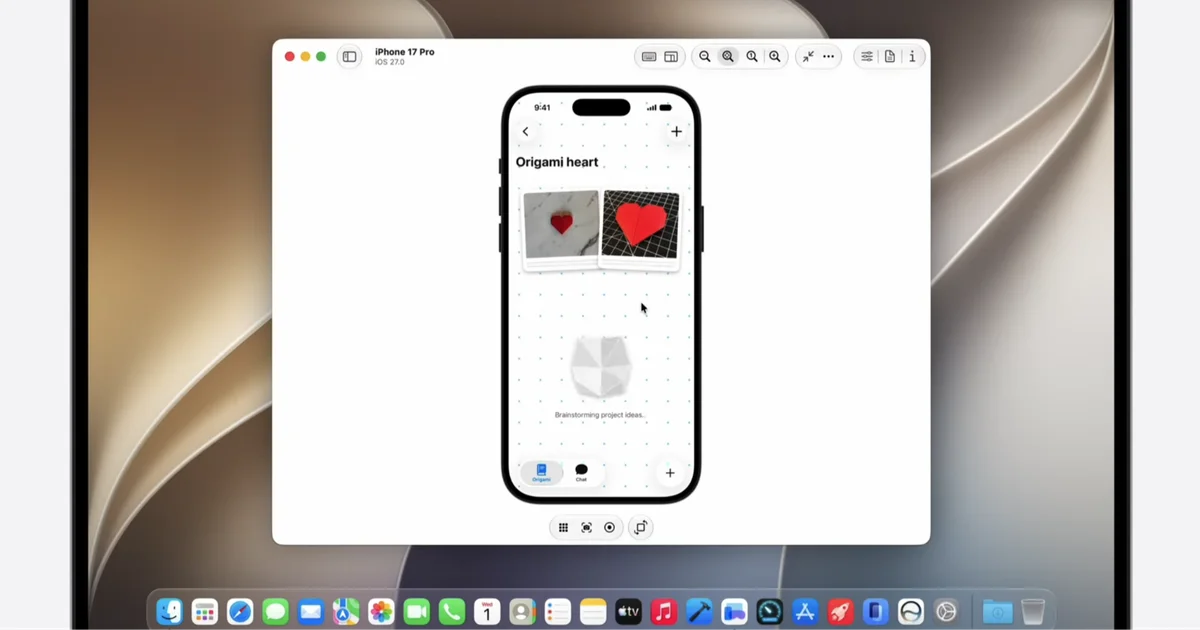Click the document page icon in the toolbar

coord(890,57)
